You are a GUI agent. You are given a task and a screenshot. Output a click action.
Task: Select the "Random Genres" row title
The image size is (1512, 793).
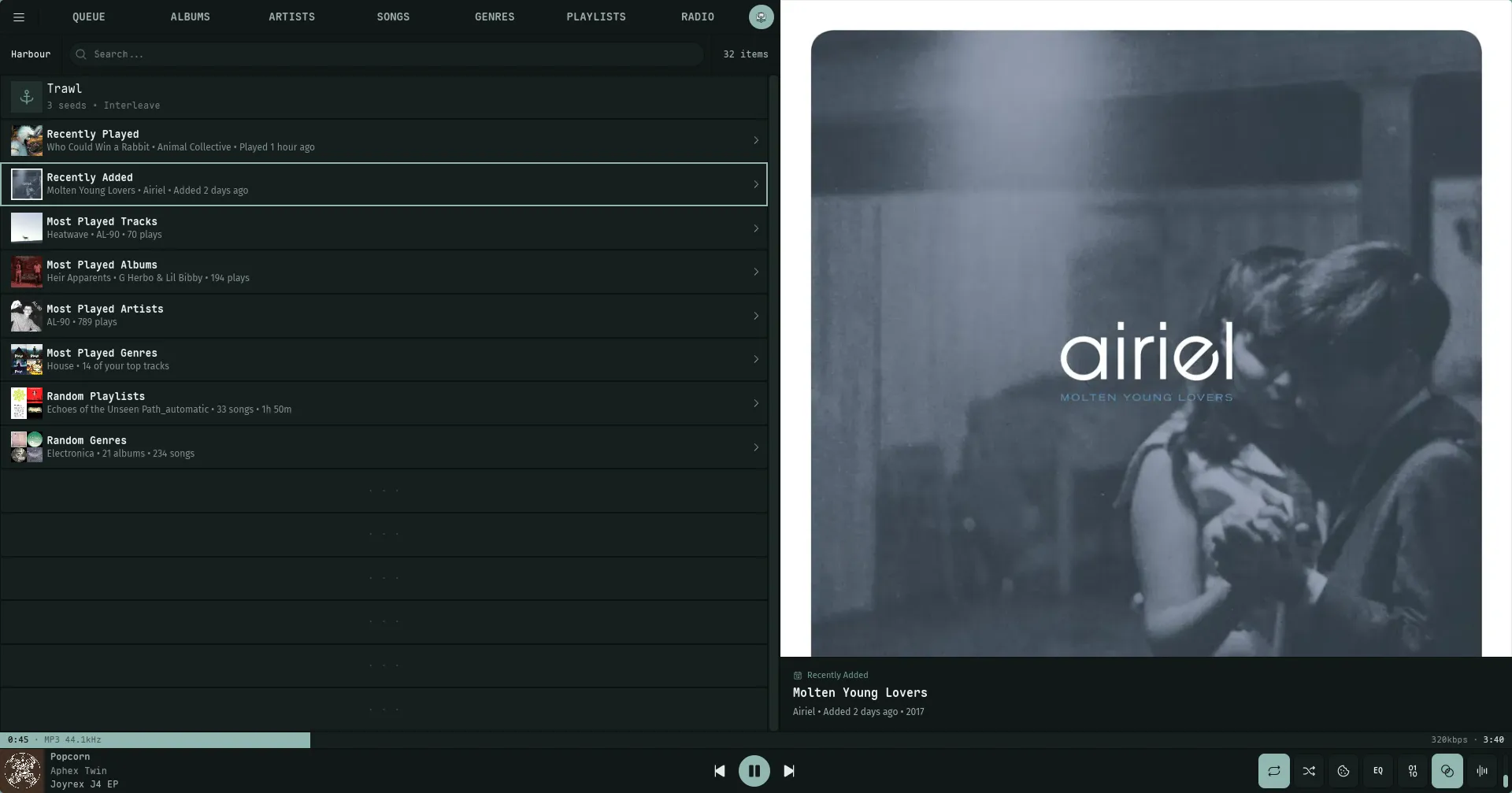click(87, 440)
